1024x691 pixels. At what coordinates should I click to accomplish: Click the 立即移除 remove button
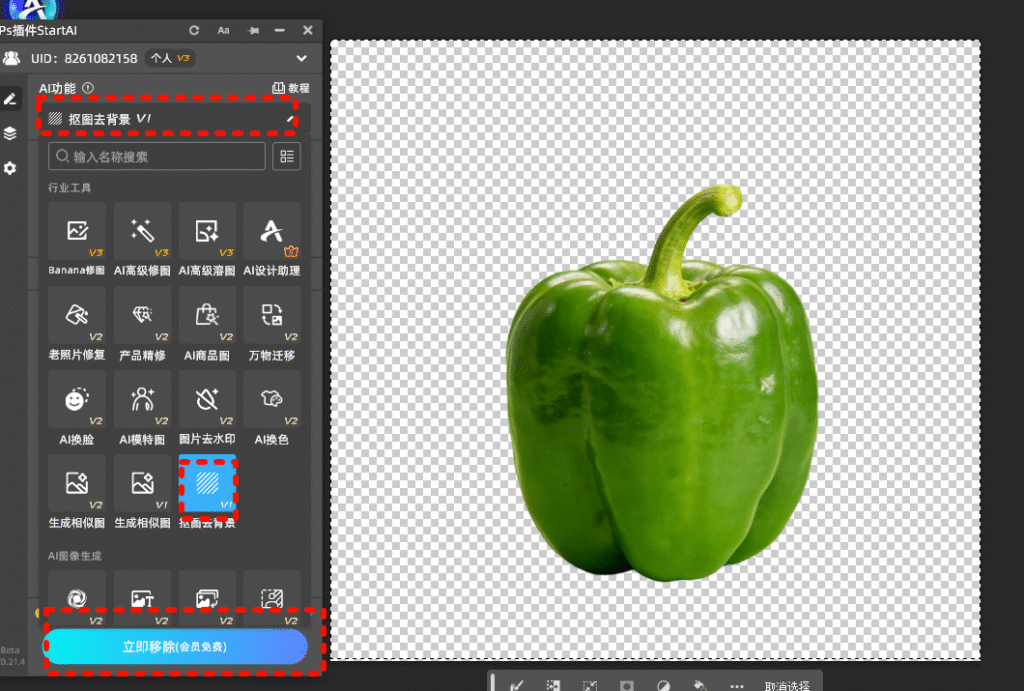click(175, 647)
